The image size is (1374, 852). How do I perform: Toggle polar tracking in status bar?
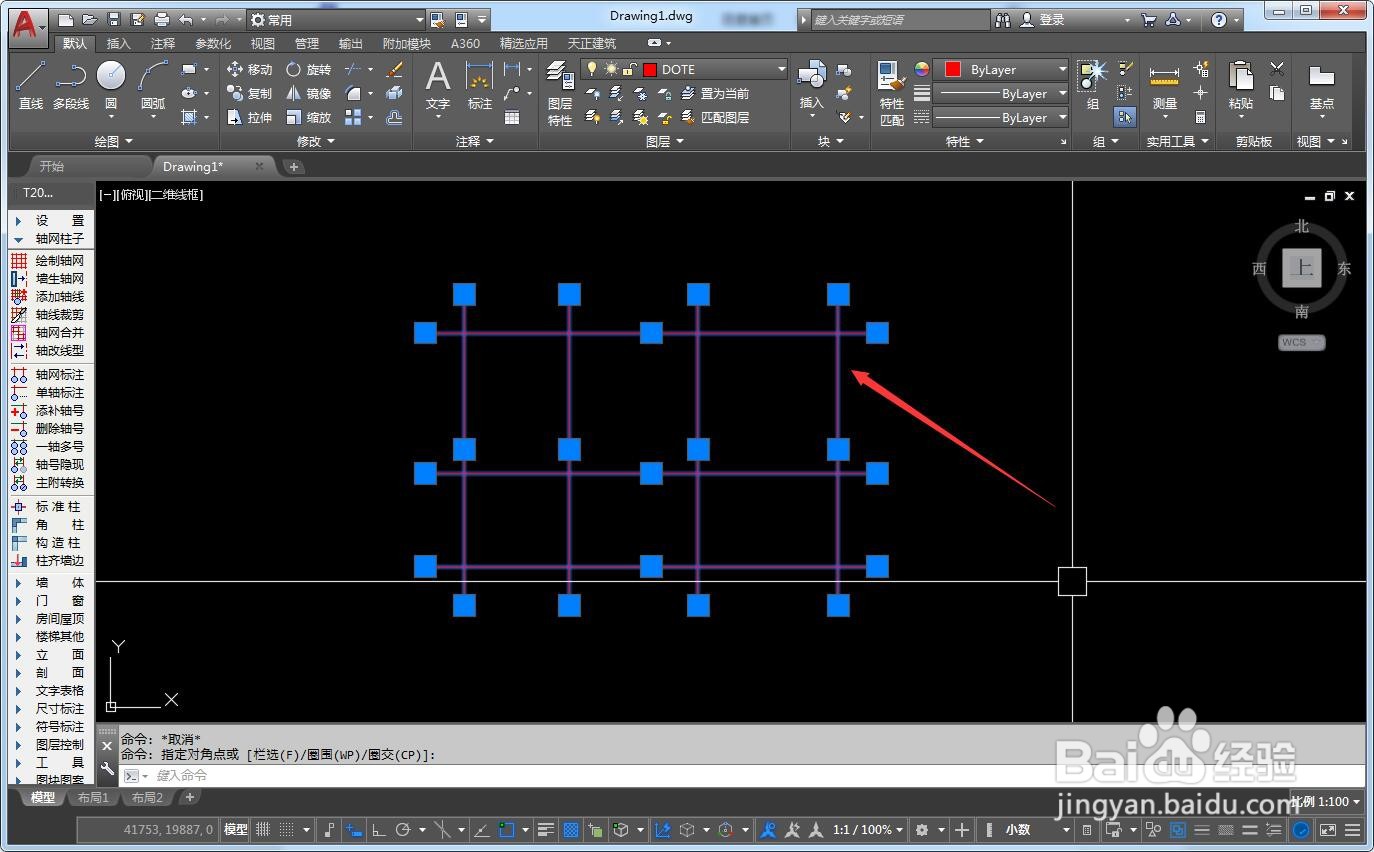point(403,829)
